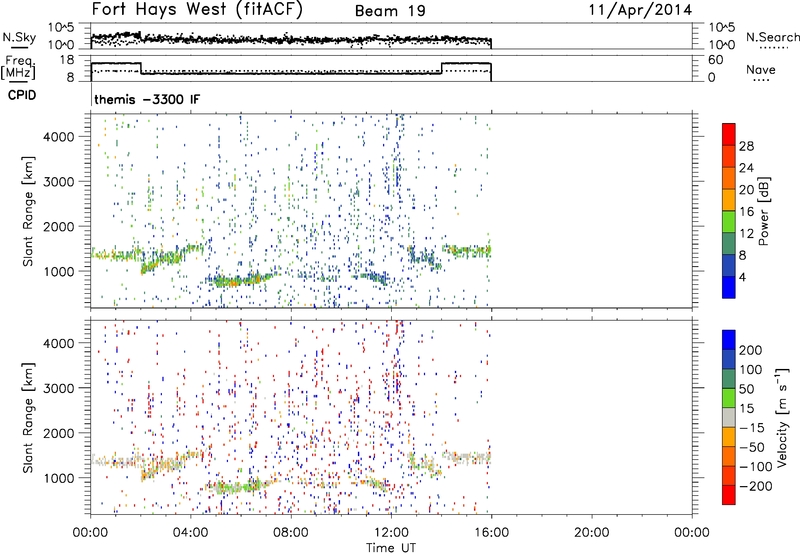Click the 'N.Sky' axis label
Image resolution: width=800 pixels, height=554 pixels.
click(19, 37)
